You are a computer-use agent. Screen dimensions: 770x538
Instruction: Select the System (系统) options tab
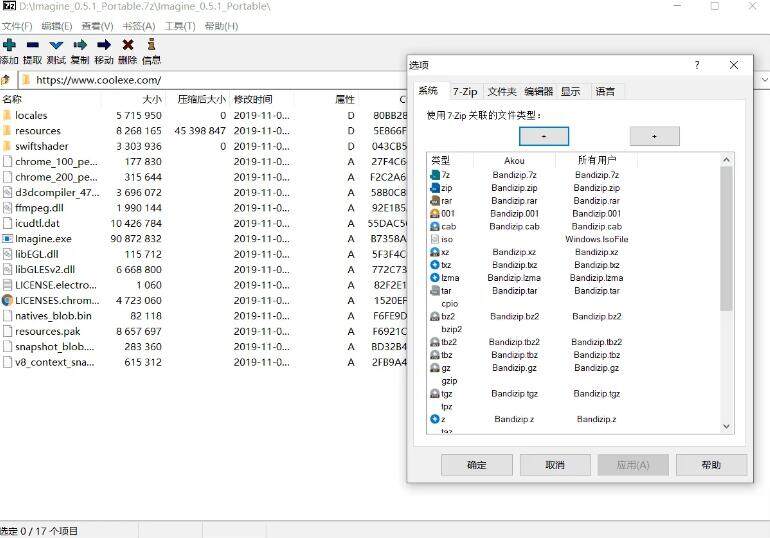[x=428, y=90]
